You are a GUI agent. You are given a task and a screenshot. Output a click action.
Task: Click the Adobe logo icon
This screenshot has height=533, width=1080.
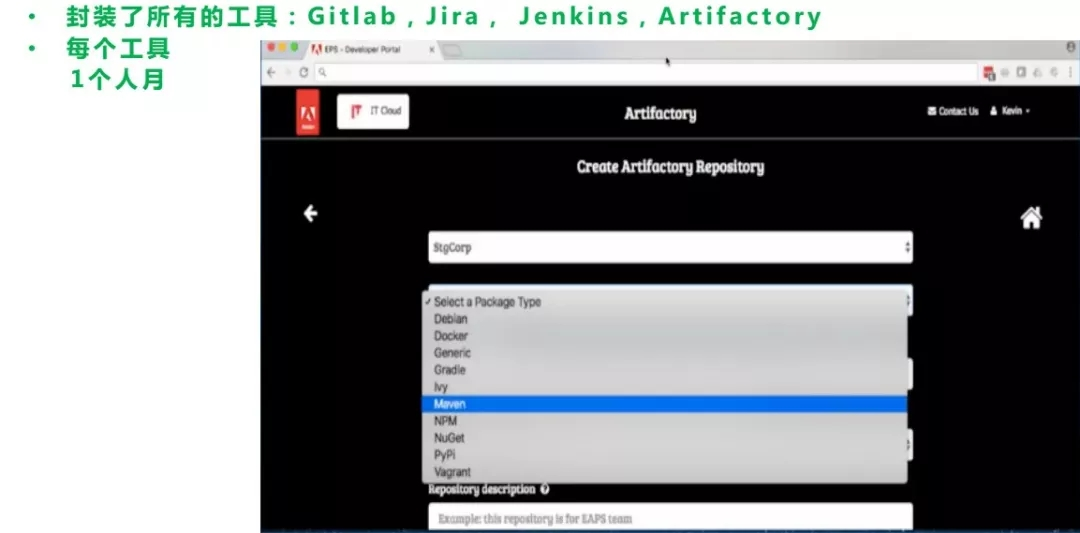point(307,112)
